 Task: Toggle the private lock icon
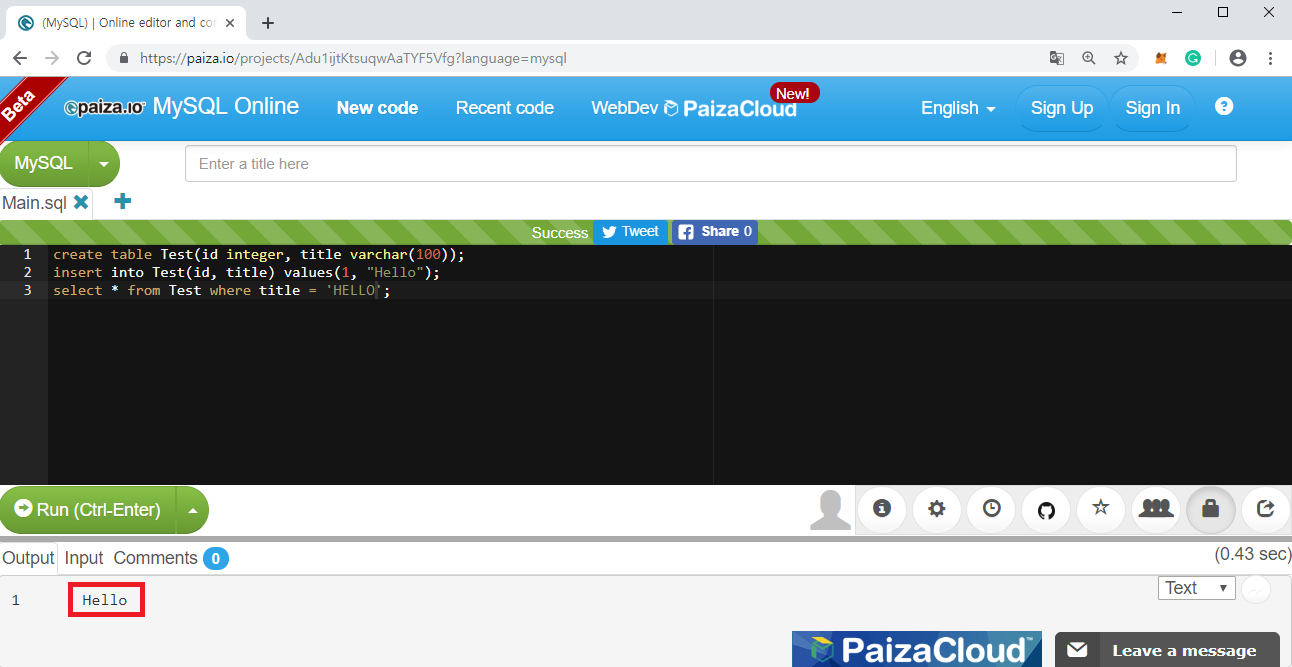click(1211, 509)
